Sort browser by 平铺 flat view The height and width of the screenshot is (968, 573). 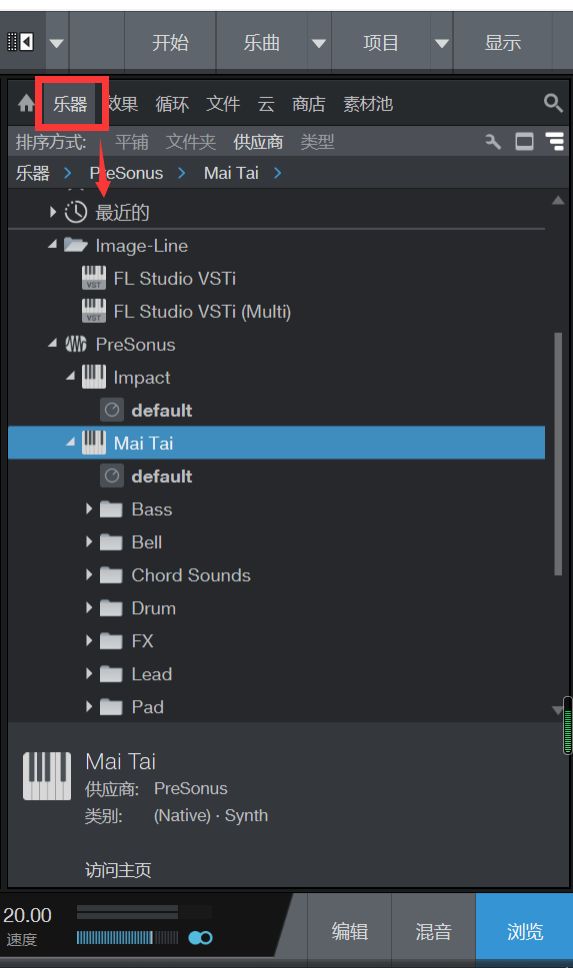click(132, 142)
